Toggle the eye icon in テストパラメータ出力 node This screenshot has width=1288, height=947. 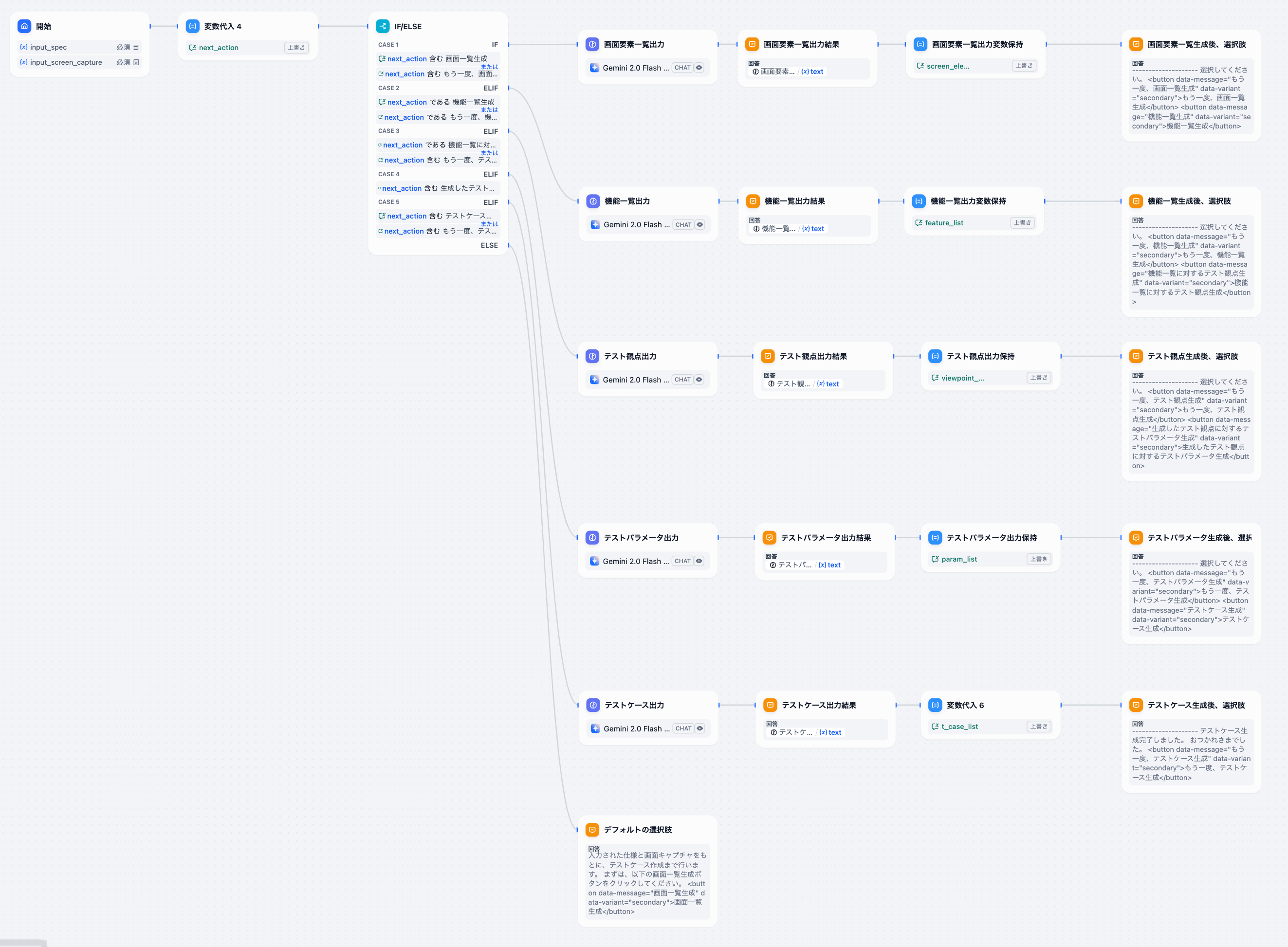(x=699, y=561)
